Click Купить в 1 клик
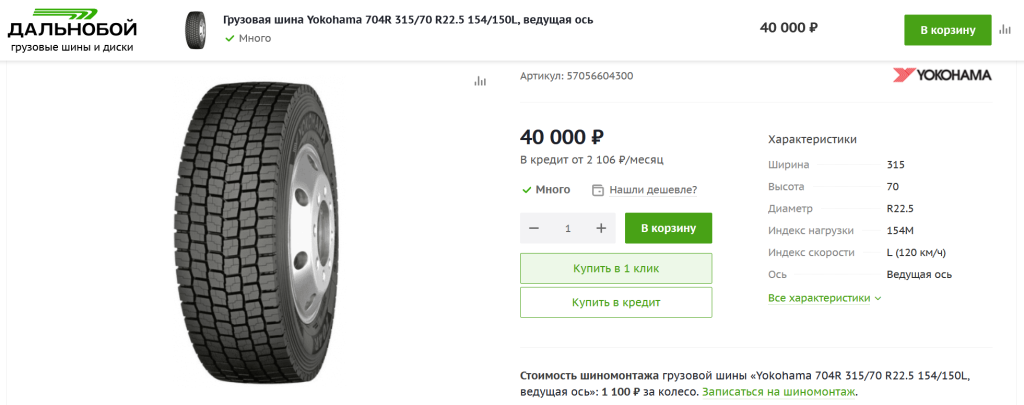The width and height of the screenshot is (1024, 405). 616,268
